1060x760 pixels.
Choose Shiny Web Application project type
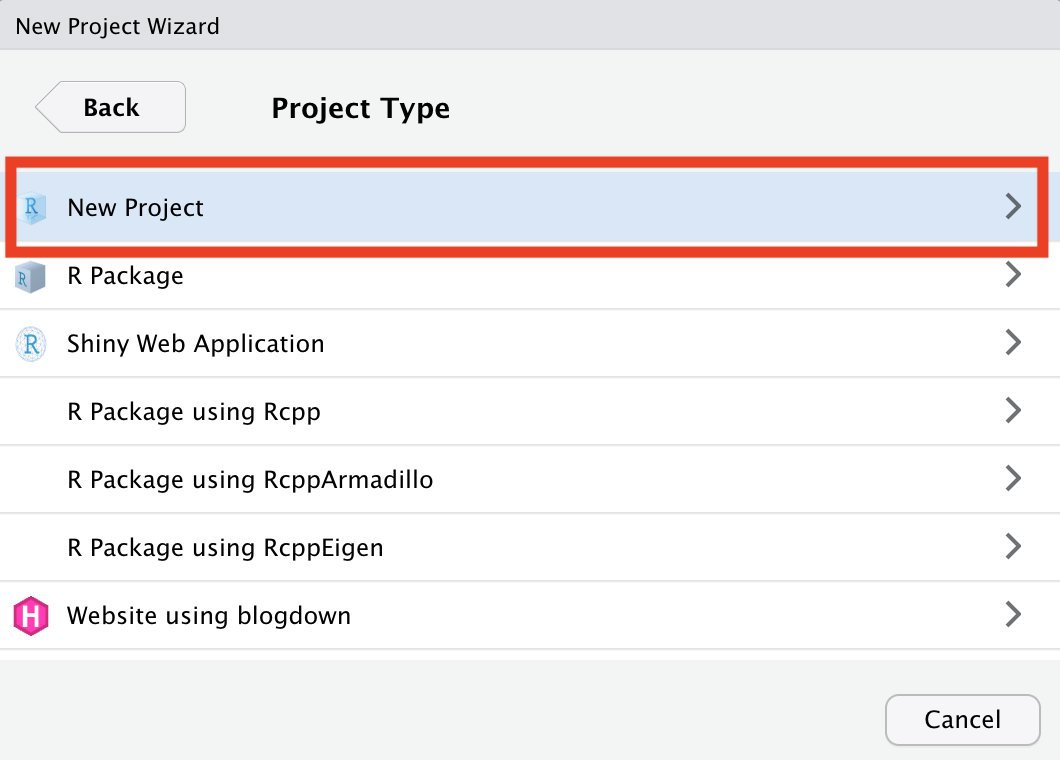pos(530,343)
